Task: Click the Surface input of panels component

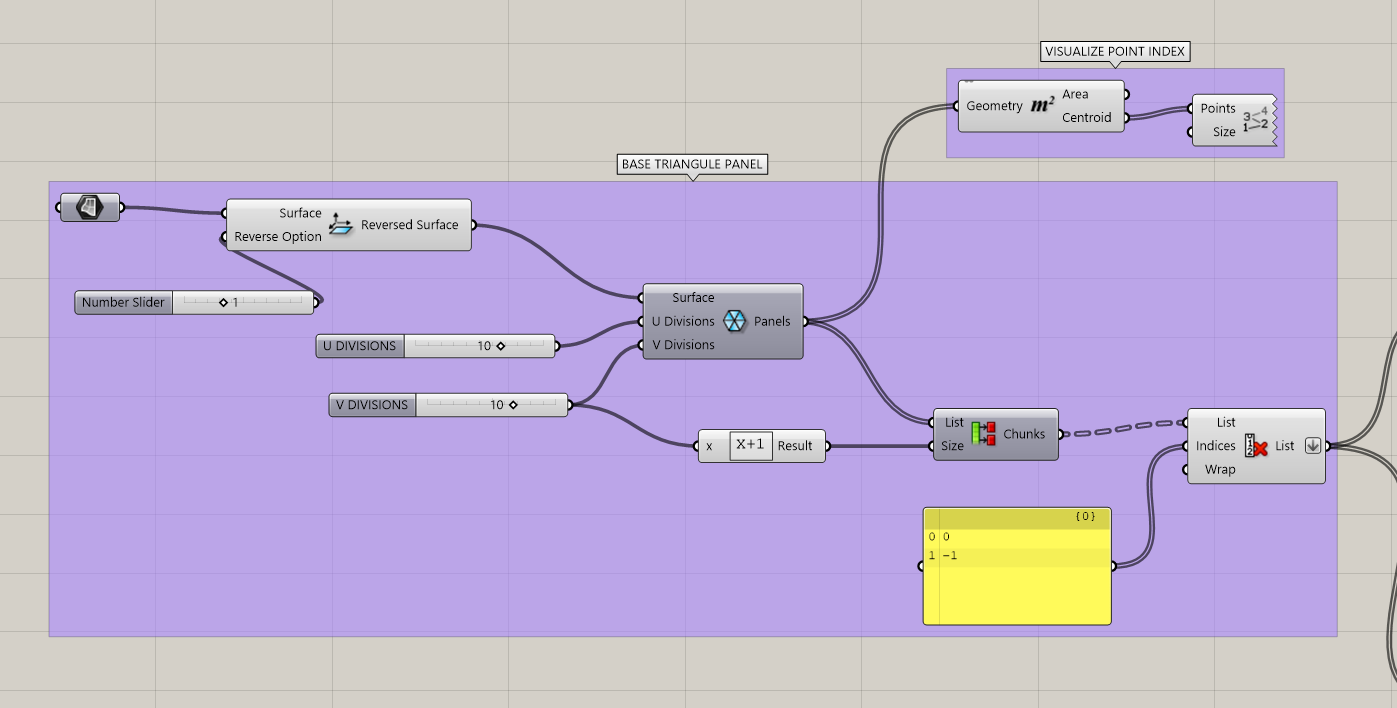Action: point(693,298)
